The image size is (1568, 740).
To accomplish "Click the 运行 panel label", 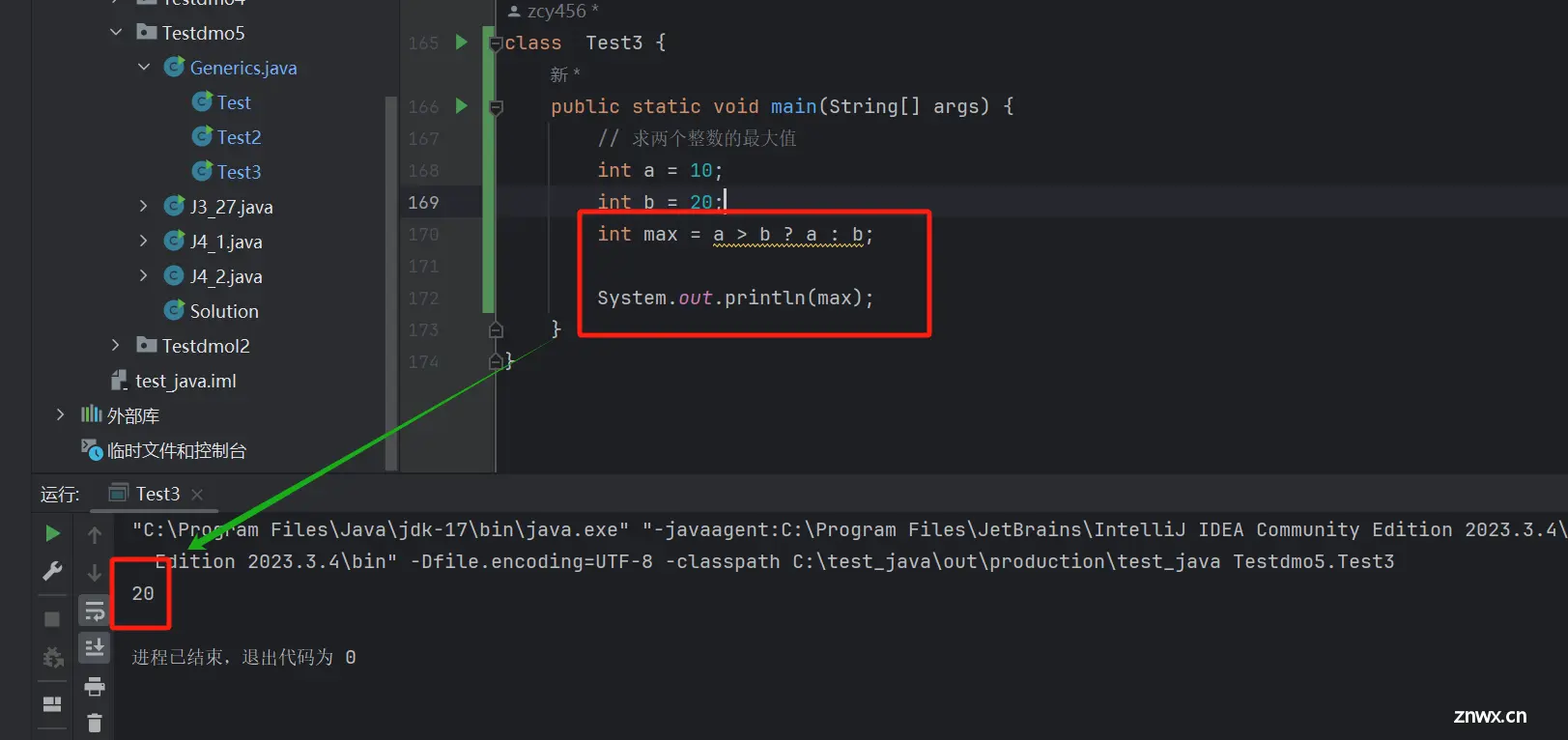I will [x=60, y=495].
